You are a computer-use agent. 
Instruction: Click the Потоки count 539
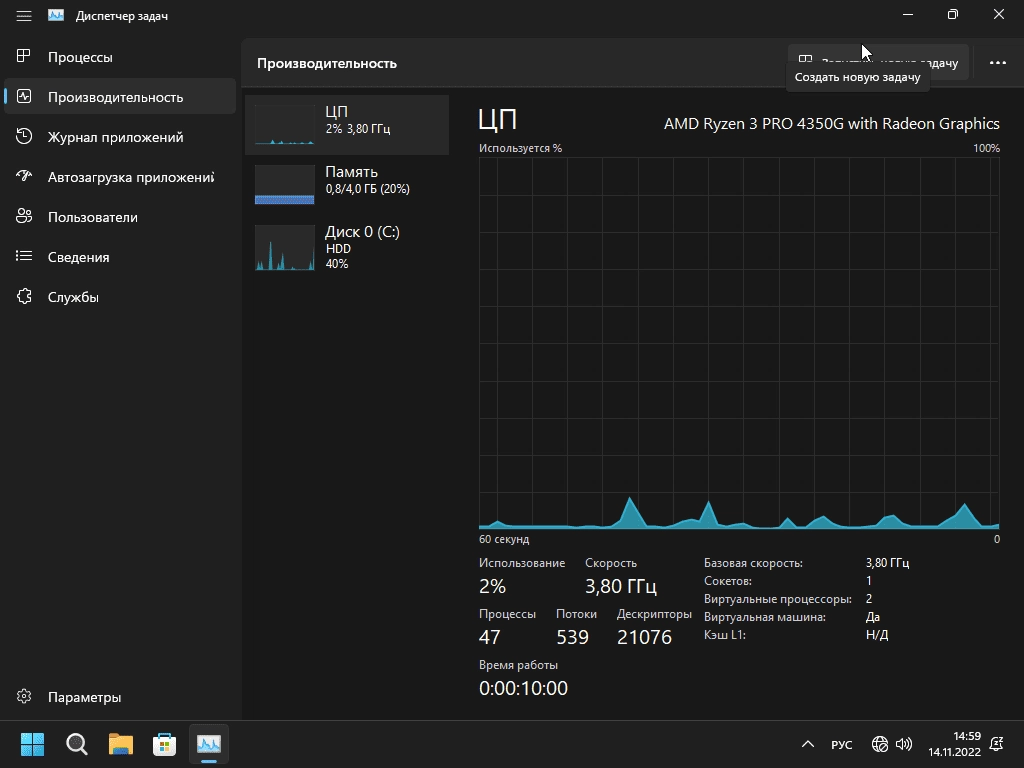point(573,637)
